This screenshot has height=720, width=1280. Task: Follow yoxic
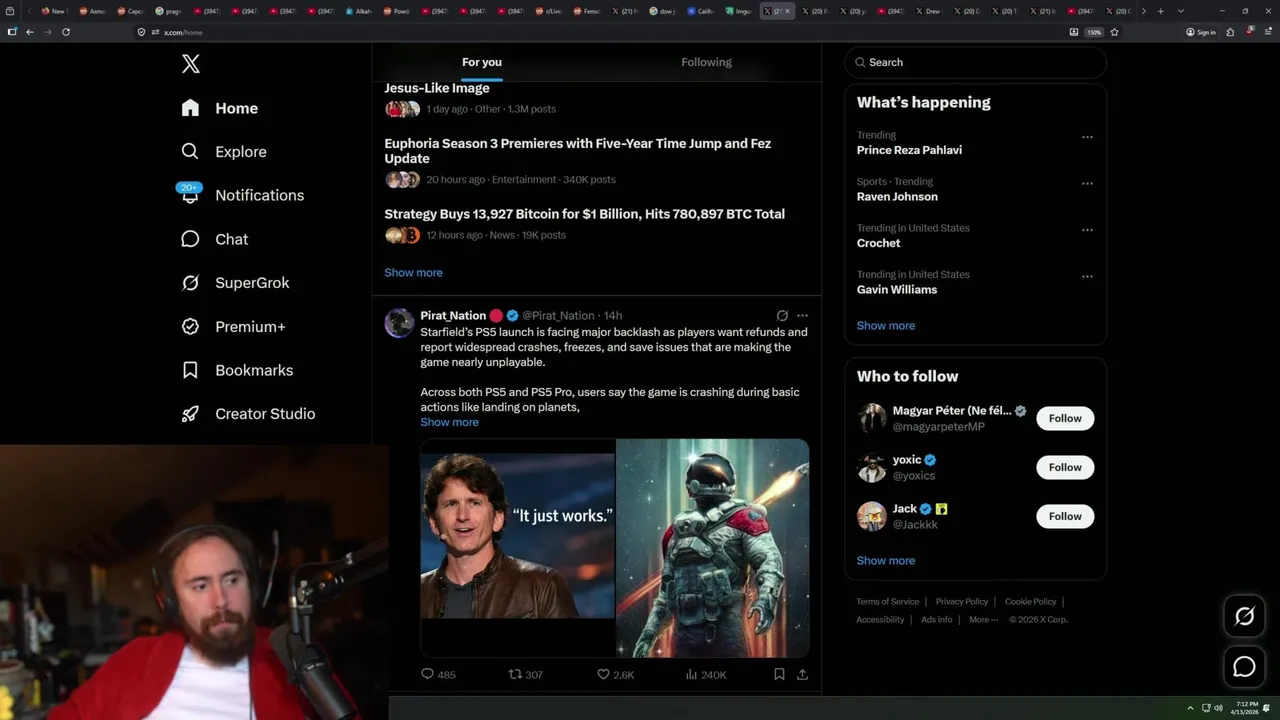point(1065,467)
